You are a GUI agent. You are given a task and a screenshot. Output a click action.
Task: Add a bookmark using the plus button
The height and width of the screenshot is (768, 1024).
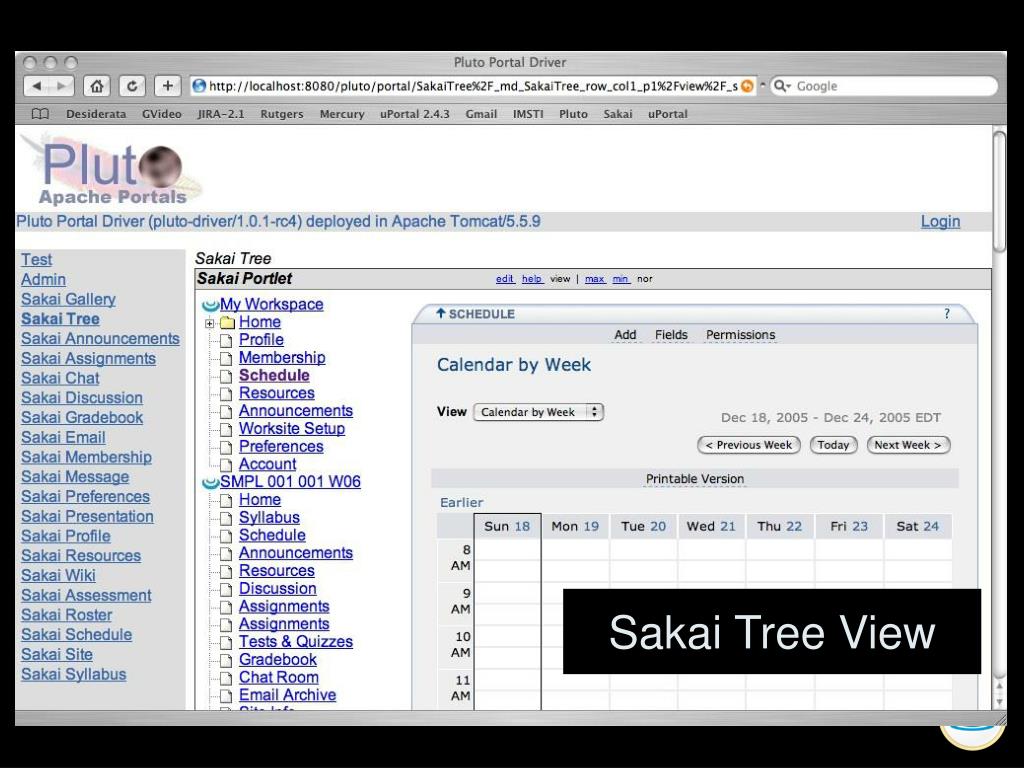click(168, 86)
